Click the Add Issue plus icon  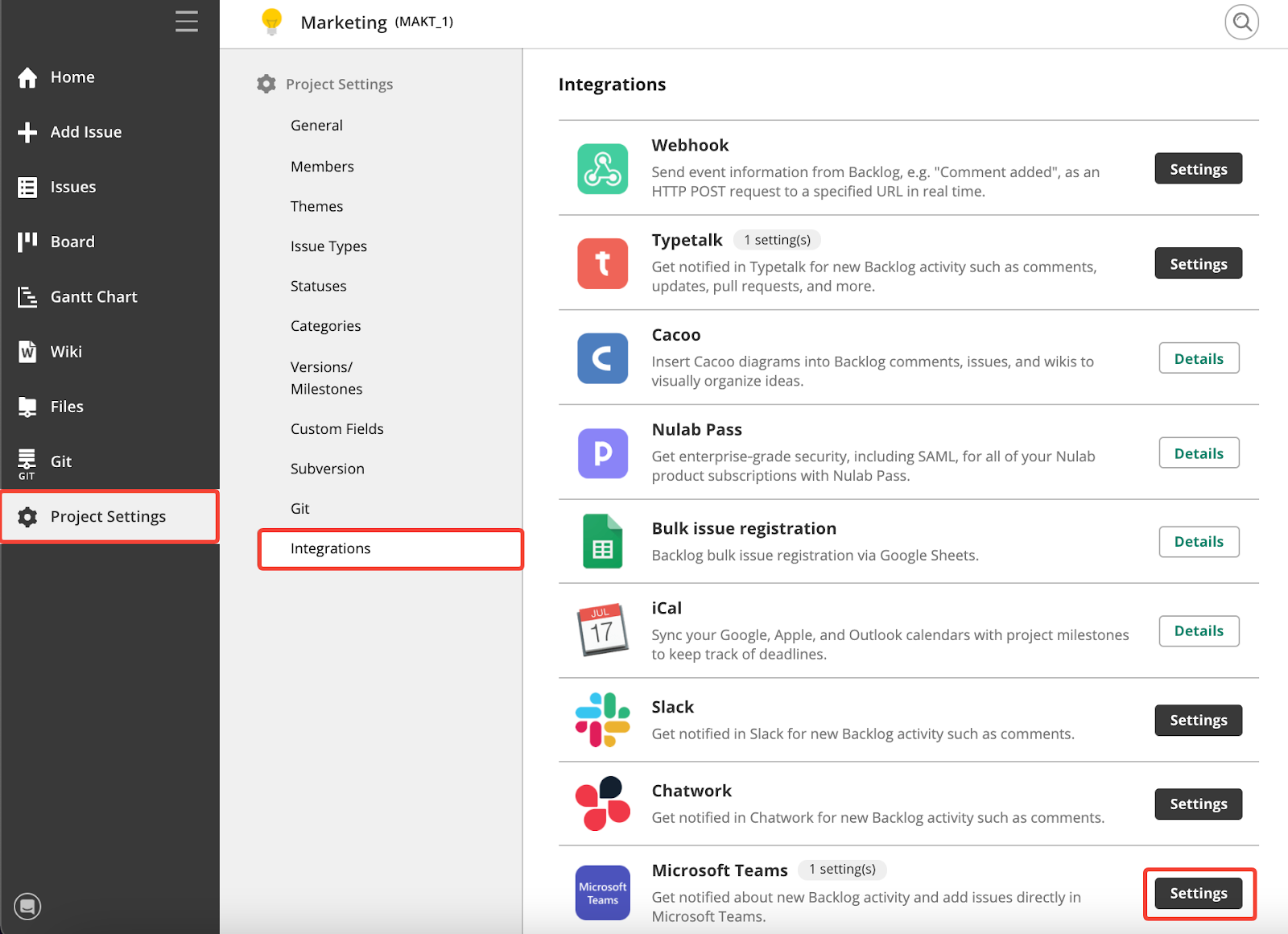pyautogui.click(x=27, y=132)
